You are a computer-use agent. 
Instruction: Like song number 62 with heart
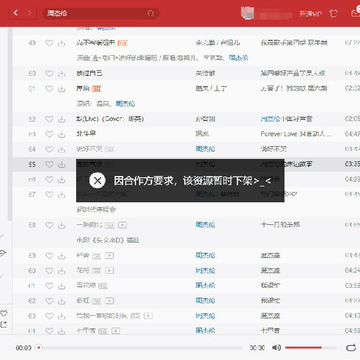tap(49, 301)
